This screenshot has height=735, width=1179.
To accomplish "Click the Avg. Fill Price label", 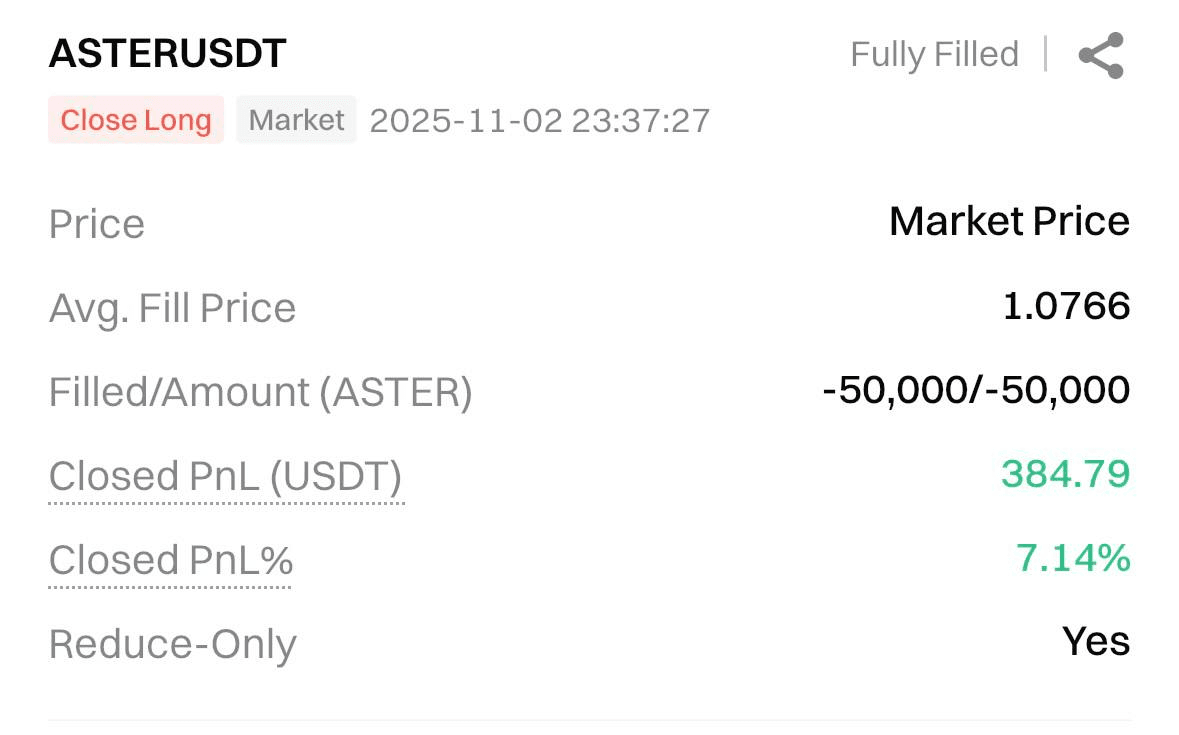I will click(172, 308).
